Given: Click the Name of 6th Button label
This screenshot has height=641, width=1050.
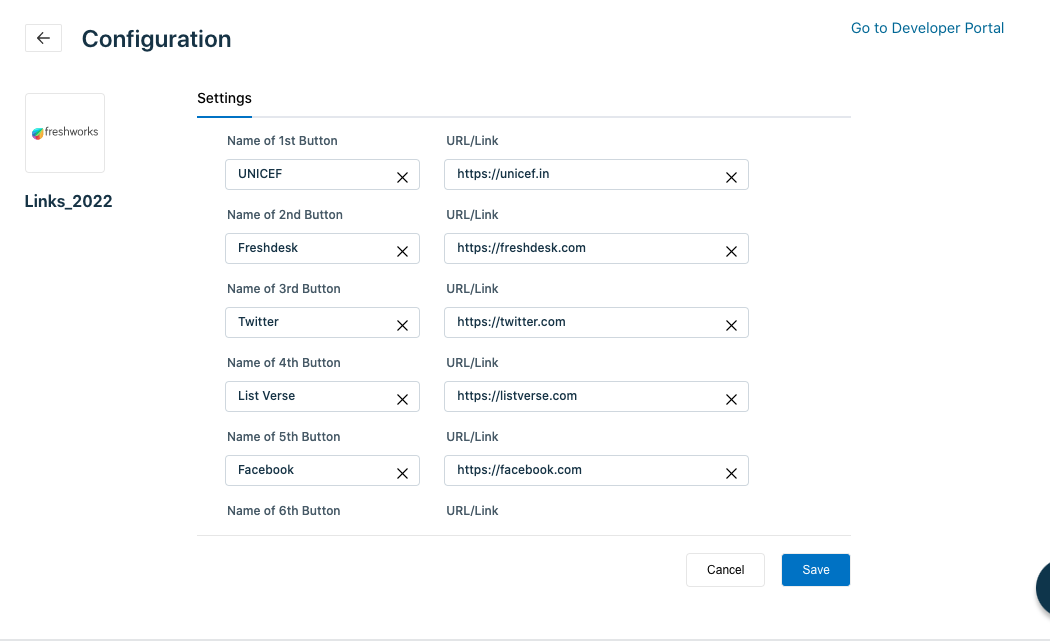Looking at the screenshot, I should tap(284, 511).
